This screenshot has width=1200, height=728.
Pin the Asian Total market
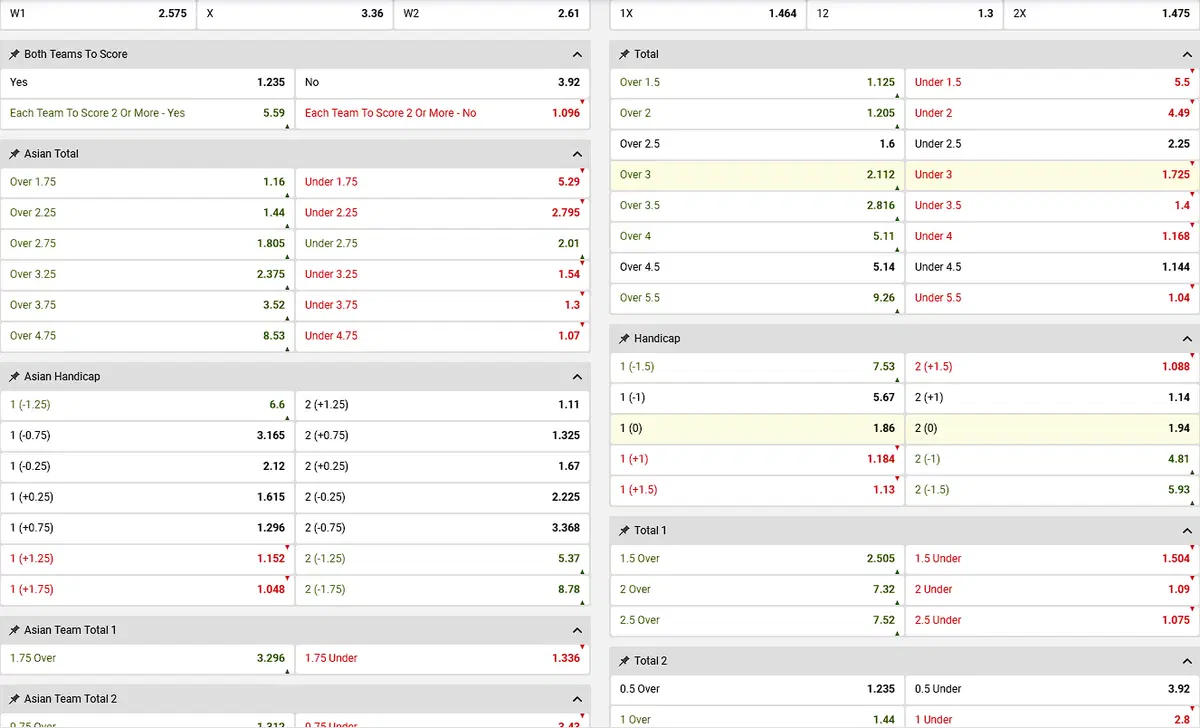coord(15,154)
